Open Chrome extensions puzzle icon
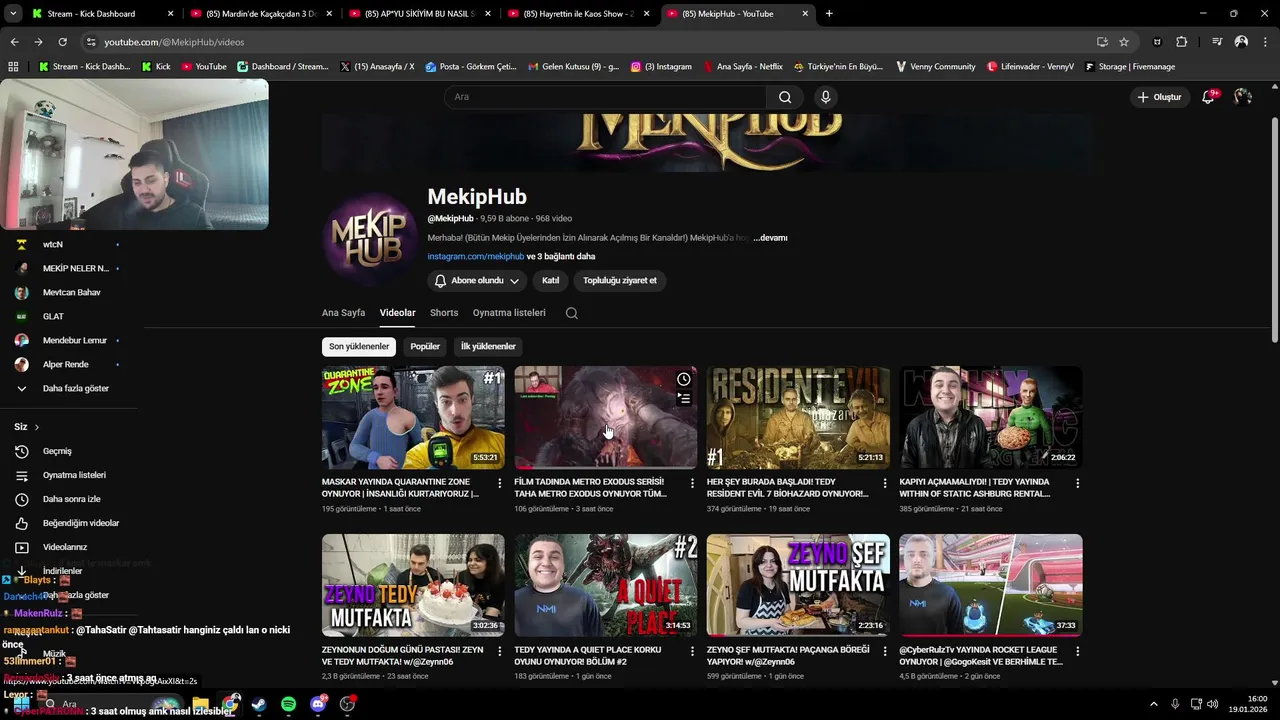The image size is (1280, 720). click(1182, 42)
